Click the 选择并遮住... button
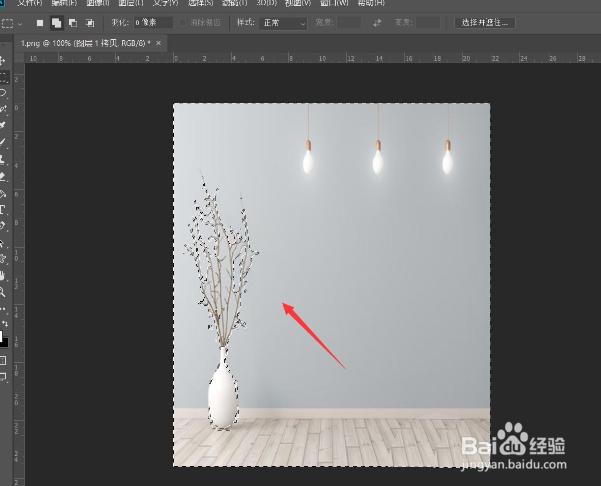The height and width of the screenshot is (486, 601). pos(485,23)
